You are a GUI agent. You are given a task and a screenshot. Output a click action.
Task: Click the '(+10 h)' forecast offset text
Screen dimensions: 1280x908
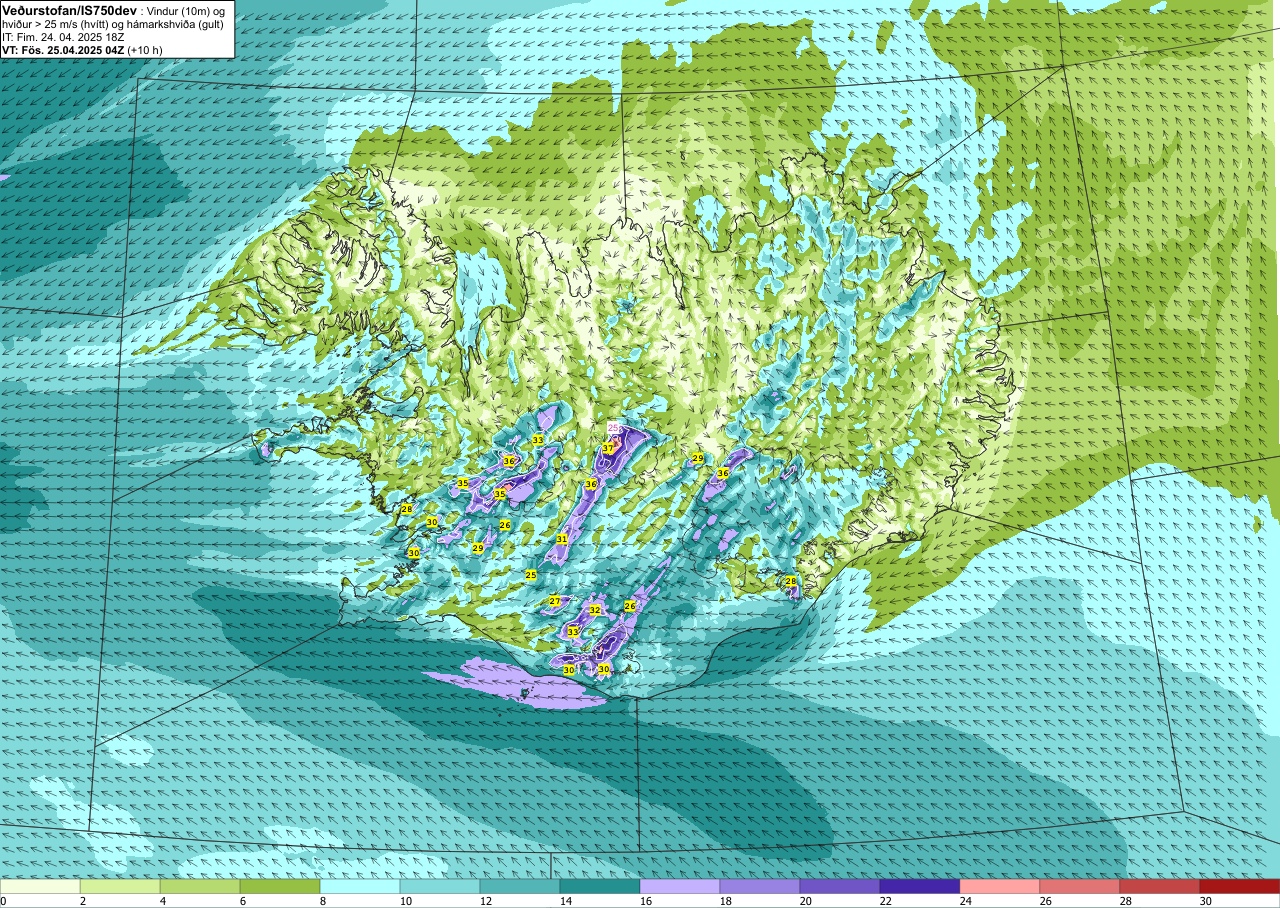pyautogui.click(x=145, y=50)
